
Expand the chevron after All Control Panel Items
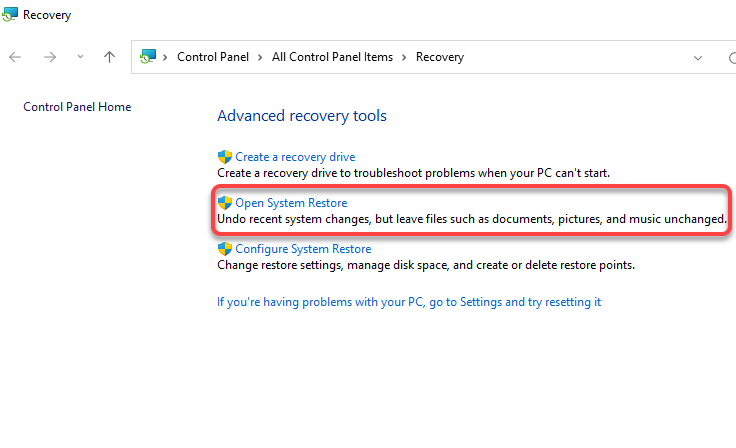tap(405, 57)
